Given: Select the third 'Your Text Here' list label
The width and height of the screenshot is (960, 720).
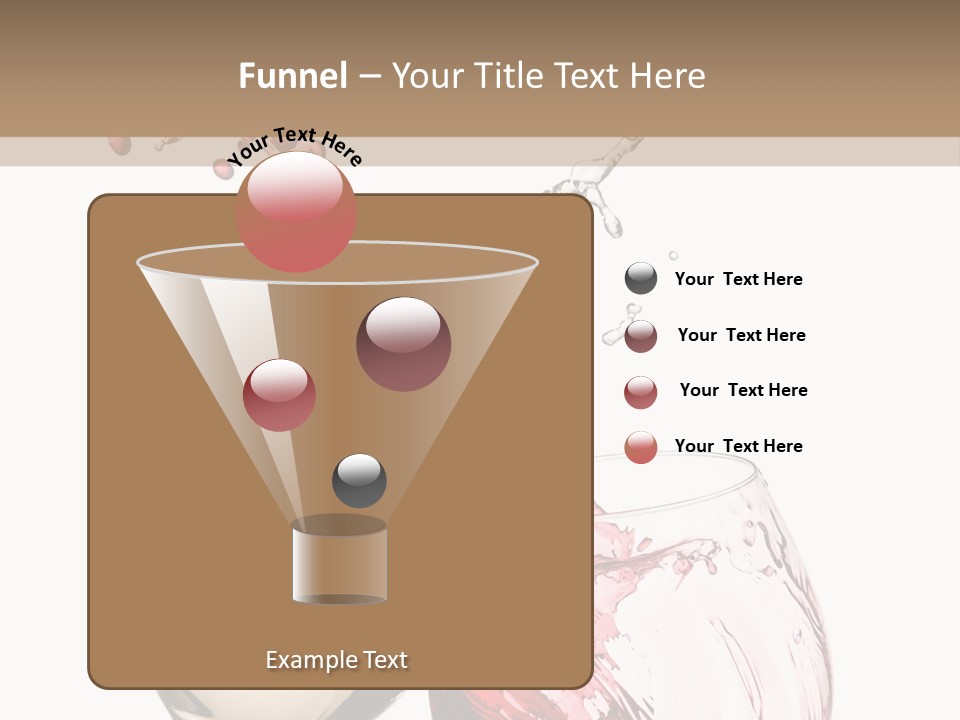Looking at the screenshot, I should [744, 390].
